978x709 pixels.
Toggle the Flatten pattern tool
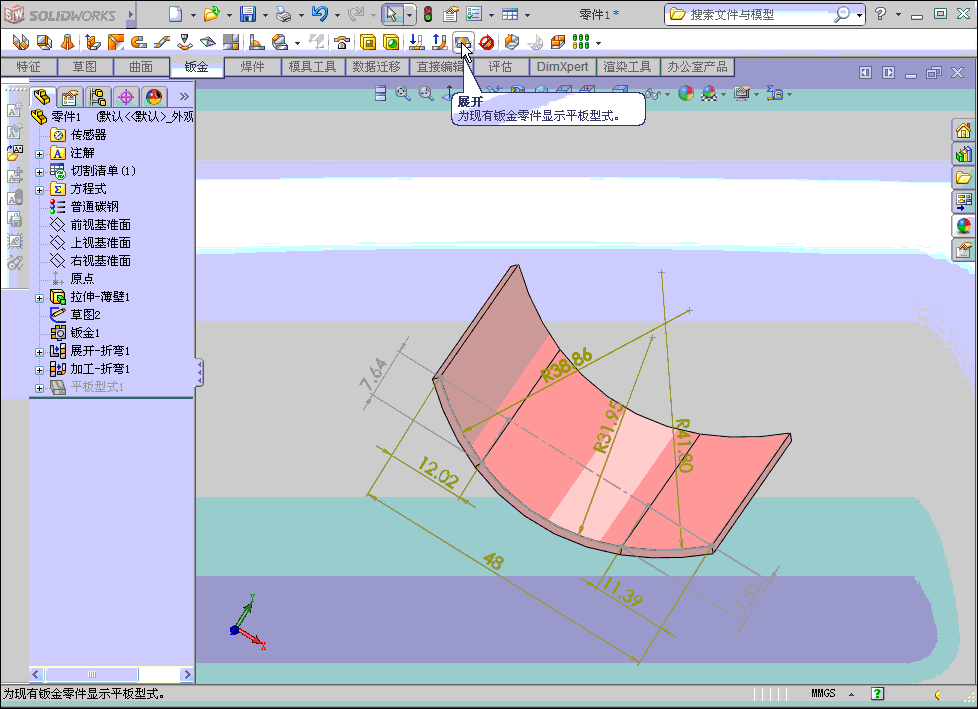pyautogui.click(x=463, y=42)
